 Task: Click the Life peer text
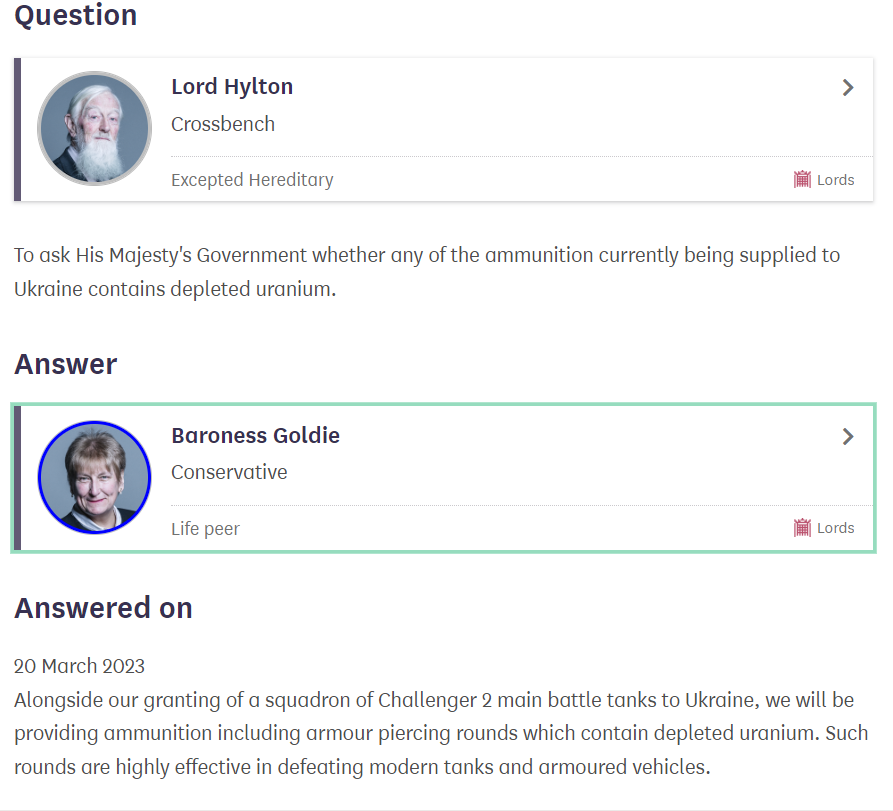(x=205, y=528)
